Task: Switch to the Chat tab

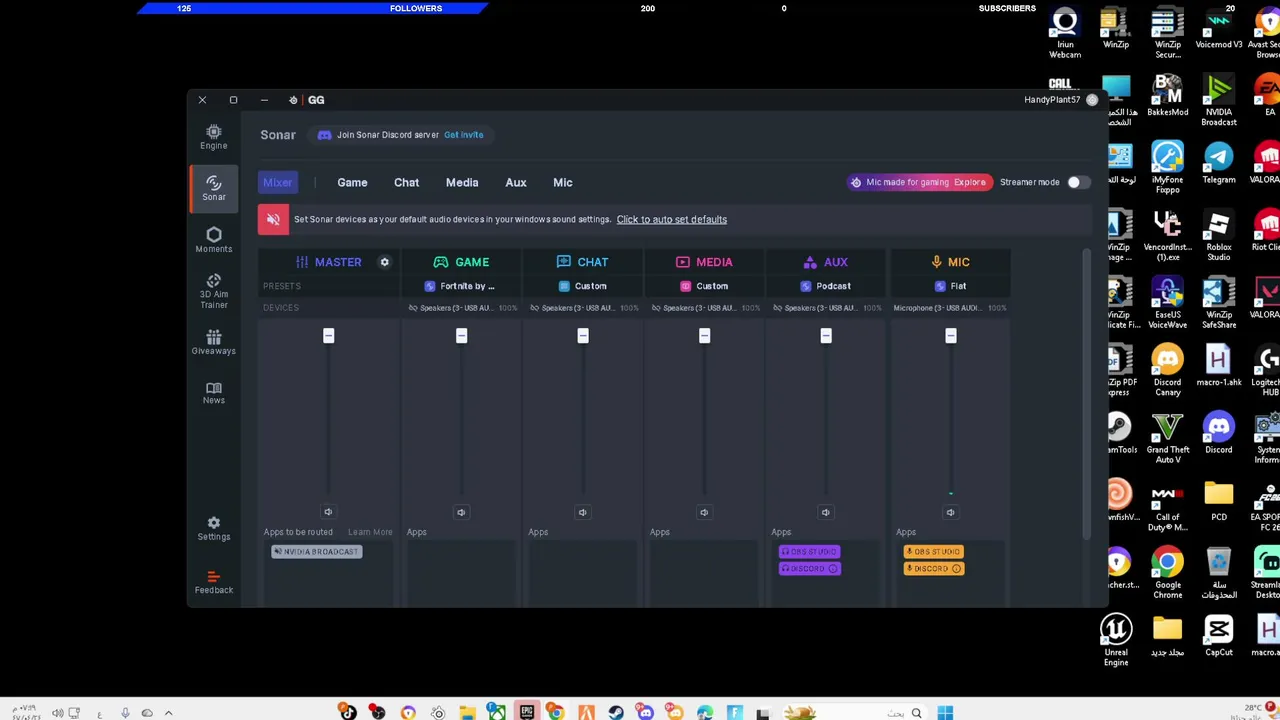Action: (406, 182)
